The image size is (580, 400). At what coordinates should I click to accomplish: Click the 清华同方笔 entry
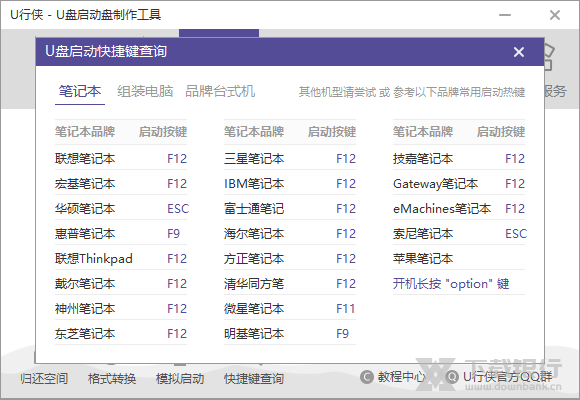pos(254,283)
